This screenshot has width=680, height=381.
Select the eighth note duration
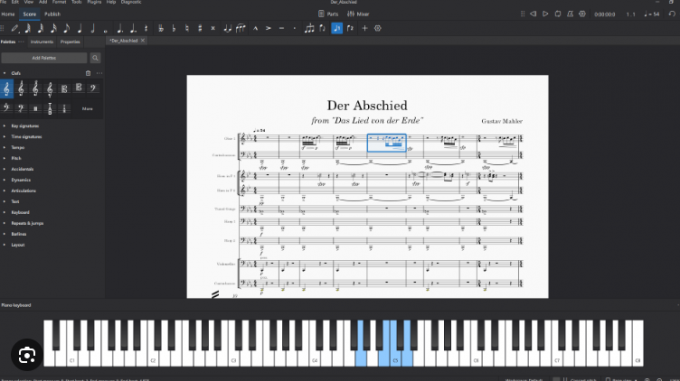point(67,29)
